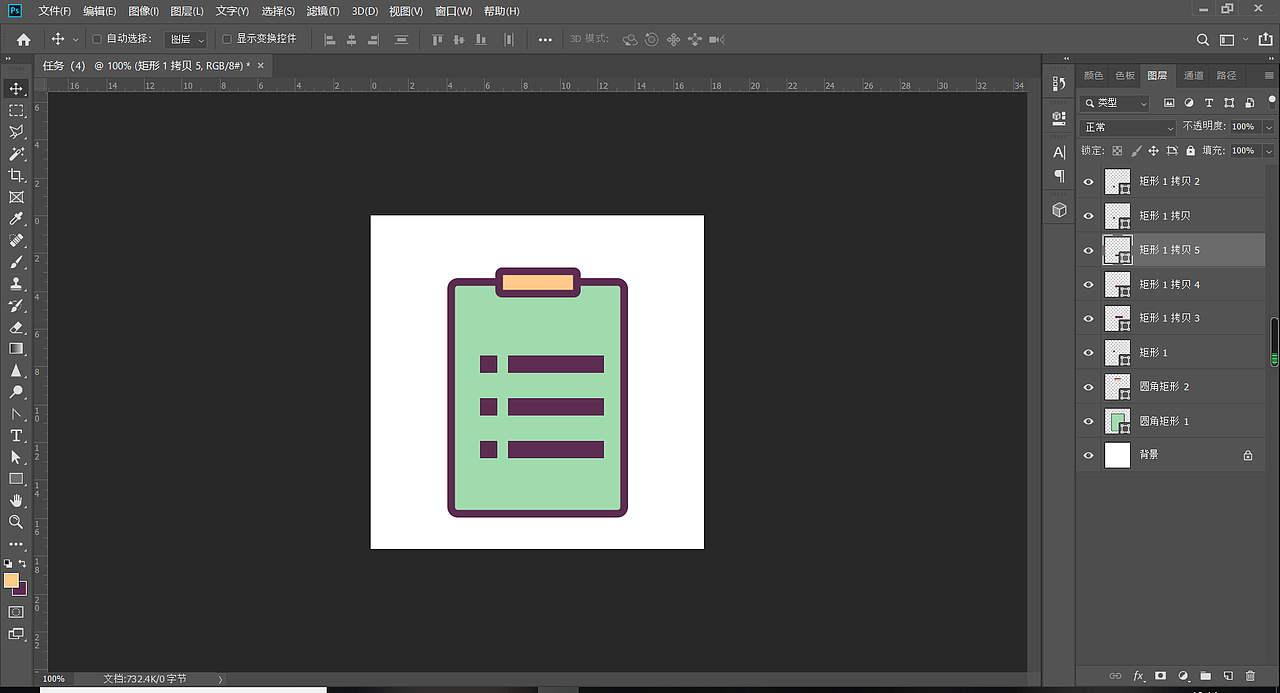
Task: Enable the 显示变换控件 checkbox
Action: coord(227,39)
